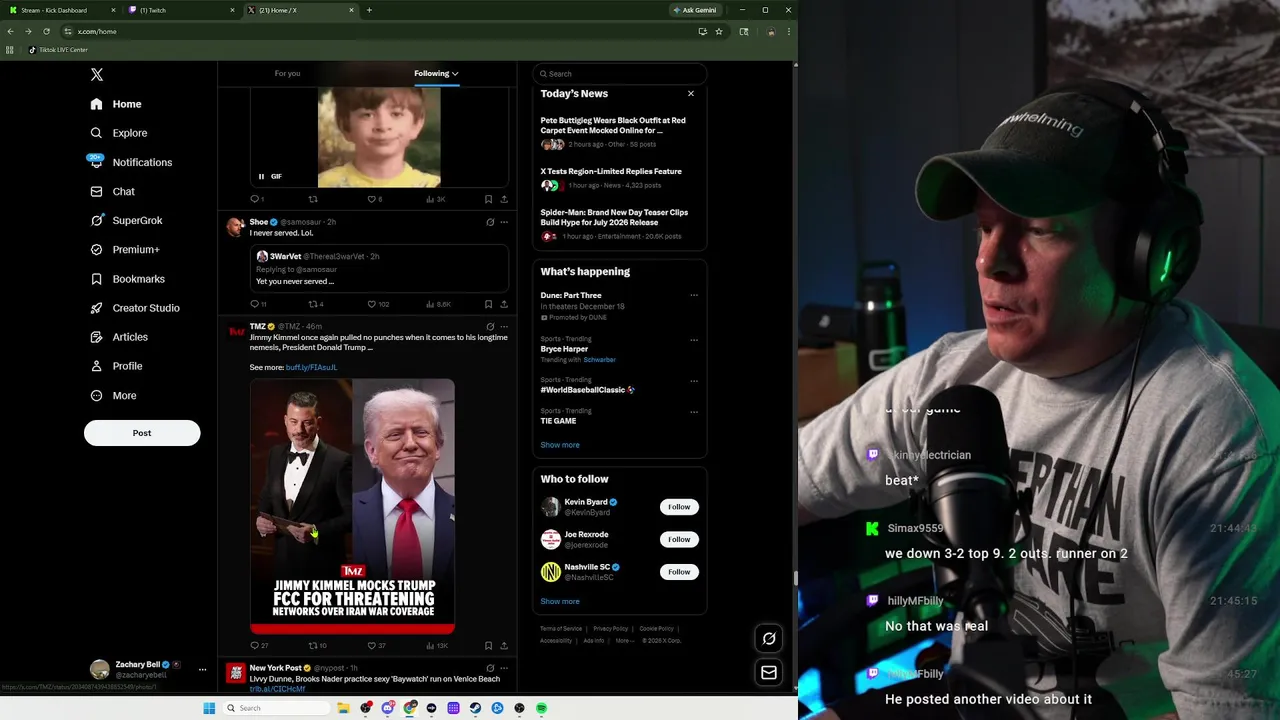Open the floating Messages envelope button
Screen dimensions: 1280x720
(769, 673)
